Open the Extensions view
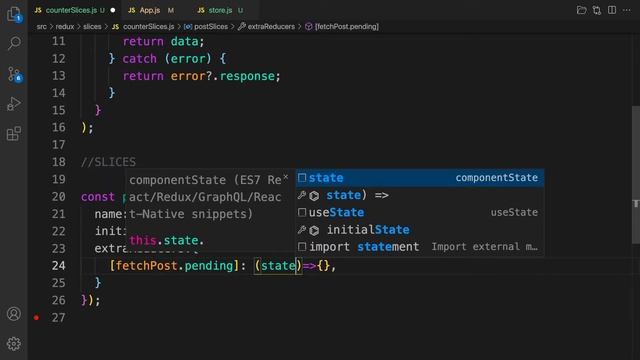This screenshot has height=360, width=640. tap(14, 133)
